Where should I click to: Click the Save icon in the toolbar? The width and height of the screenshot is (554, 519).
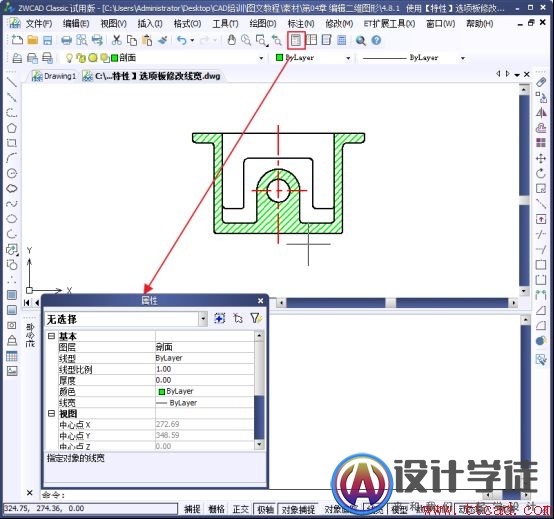tap(48, 40)
